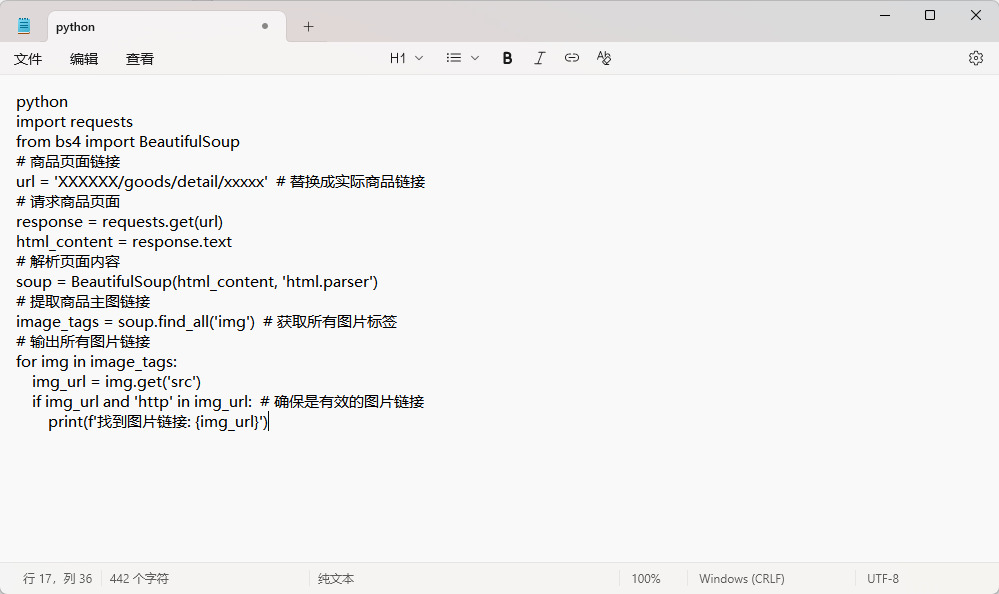
Task: Close the Notepad window
Action: point(975,15)
